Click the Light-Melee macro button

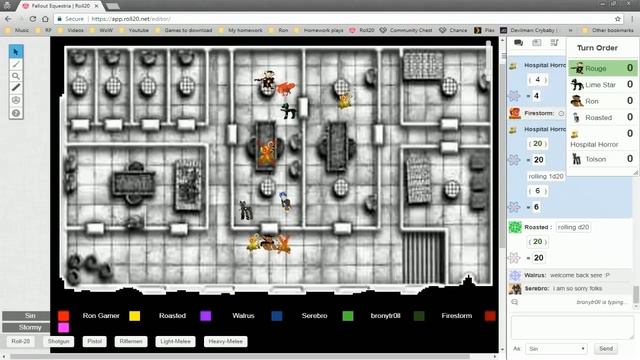tap(175, 341)
